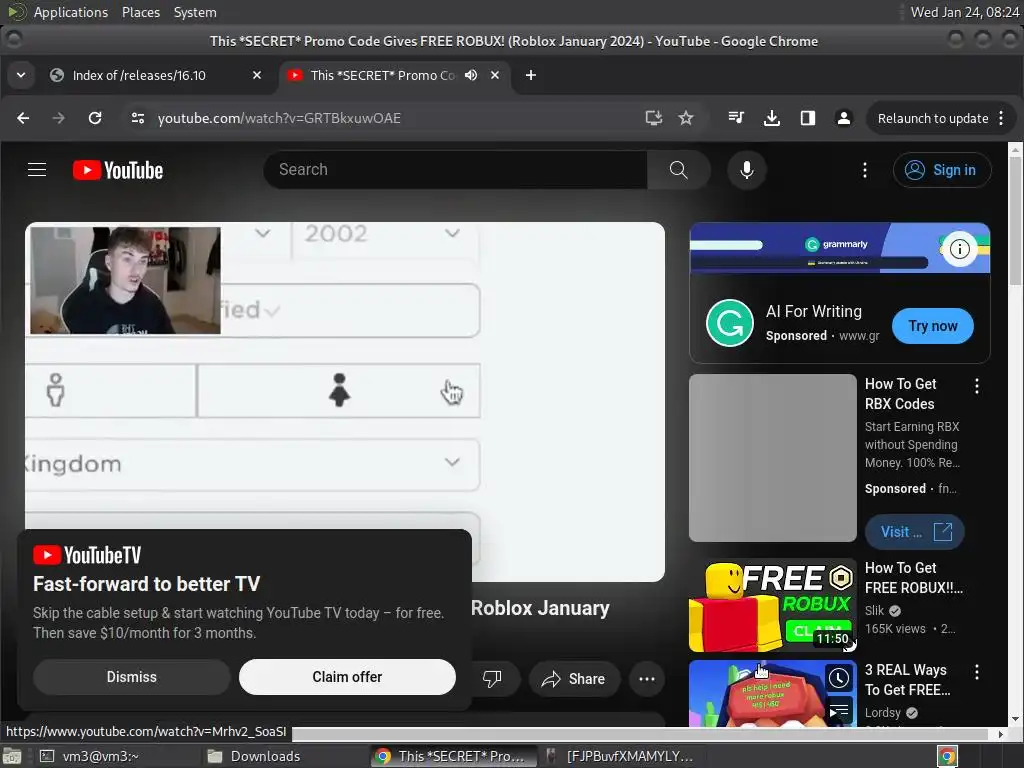1024x768 pixels.
Task: Click the clock showing Wed Jan 24
Action: pos(964,12)
